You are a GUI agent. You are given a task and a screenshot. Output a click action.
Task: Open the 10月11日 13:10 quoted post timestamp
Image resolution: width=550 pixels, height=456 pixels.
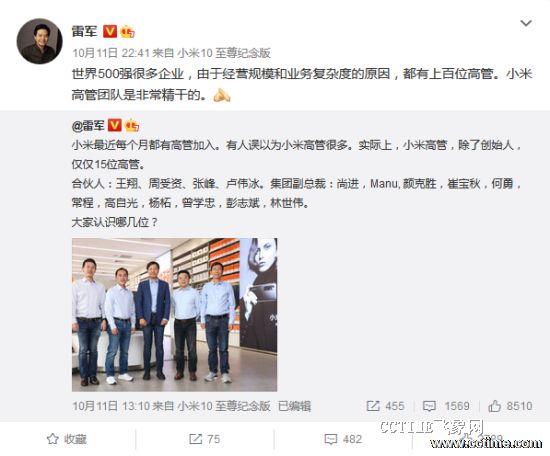coord(111,406)
